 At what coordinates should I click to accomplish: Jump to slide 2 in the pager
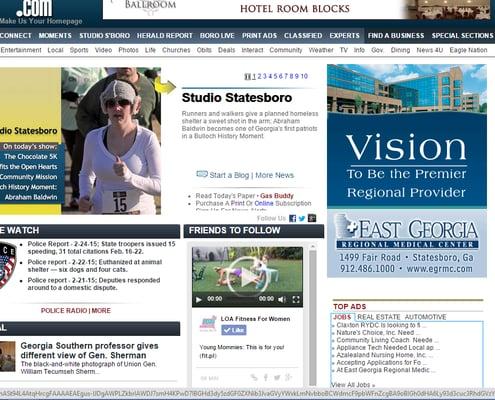pos(259,76)
